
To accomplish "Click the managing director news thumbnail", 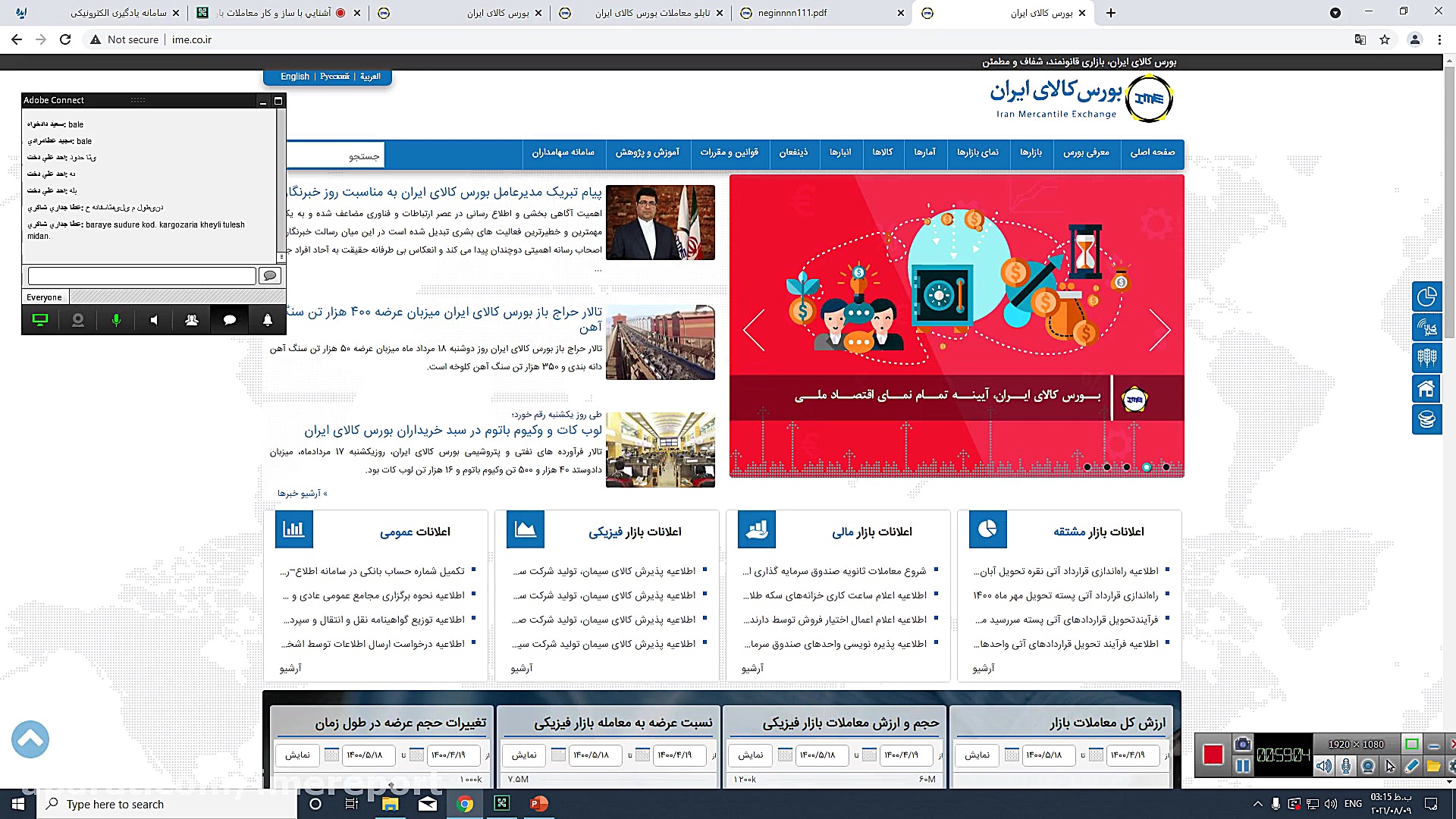I will (x=661, y=223).
